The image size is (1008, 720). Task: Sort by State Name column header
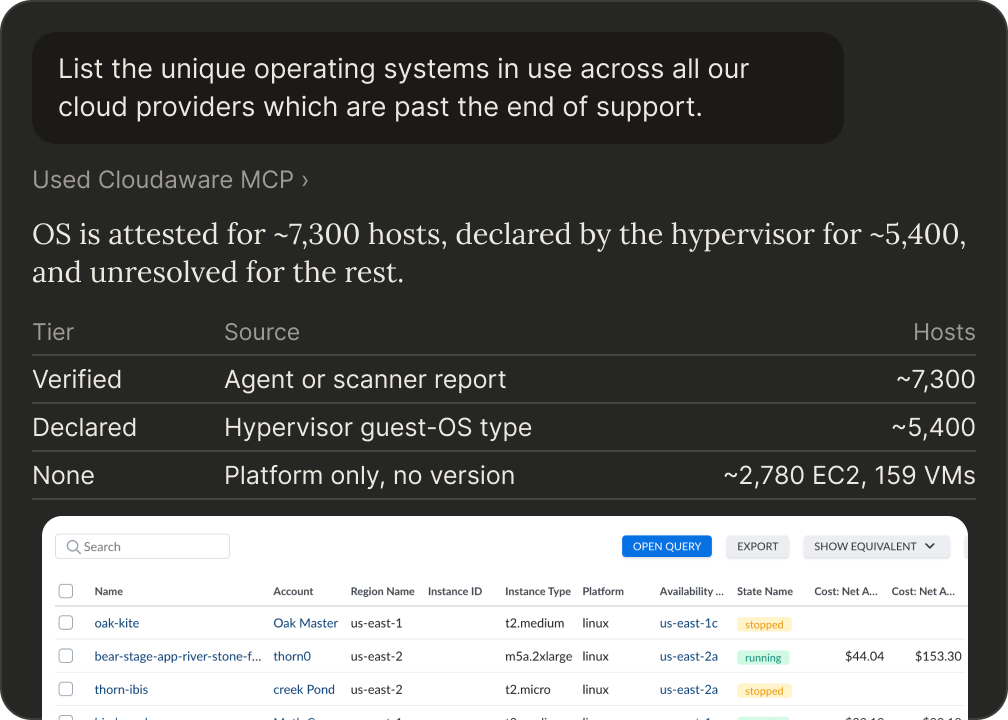[764, 591]
